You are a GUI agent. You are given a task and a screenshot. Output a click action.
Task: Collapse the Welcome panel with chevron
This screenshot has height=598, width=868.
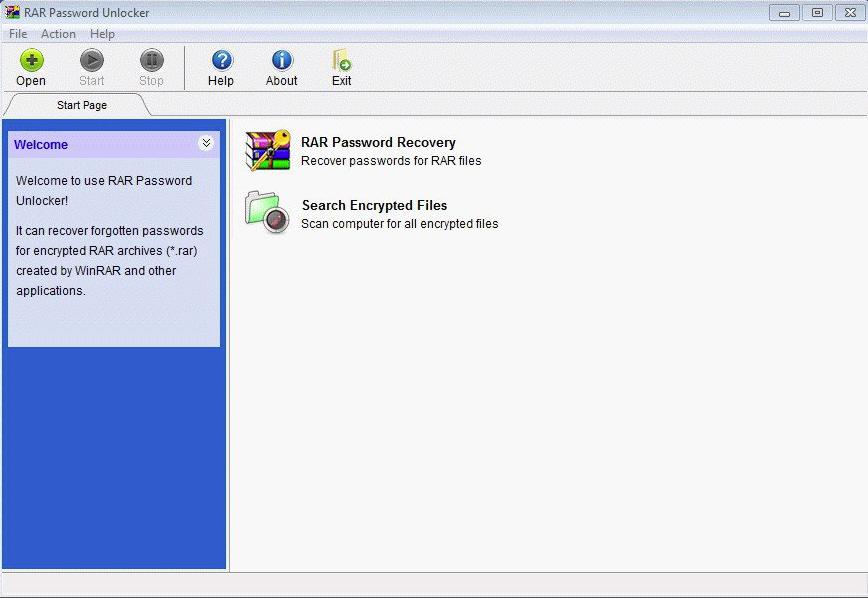(206, 143)
